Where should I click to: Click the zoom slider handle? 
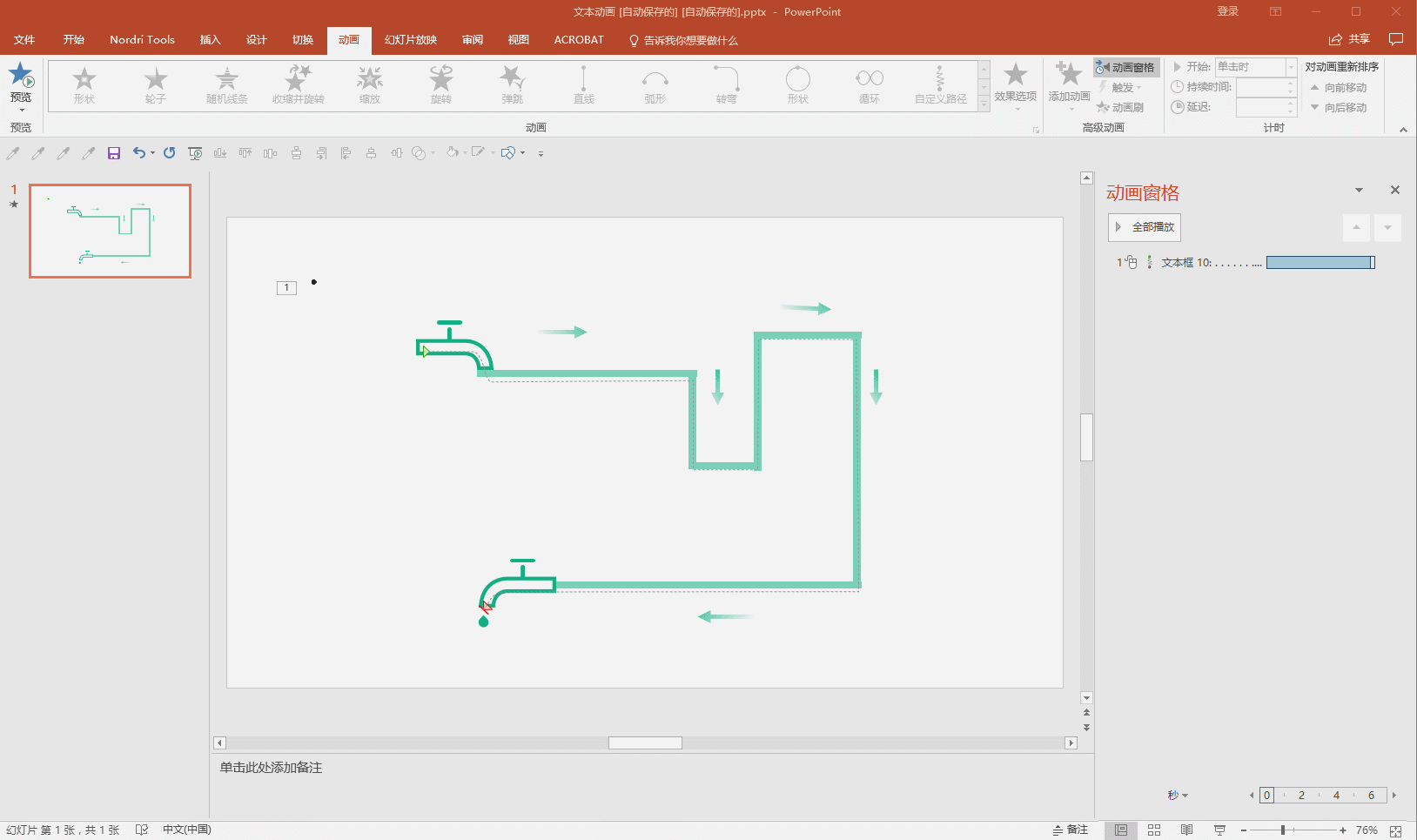(x=1283, y=830)
